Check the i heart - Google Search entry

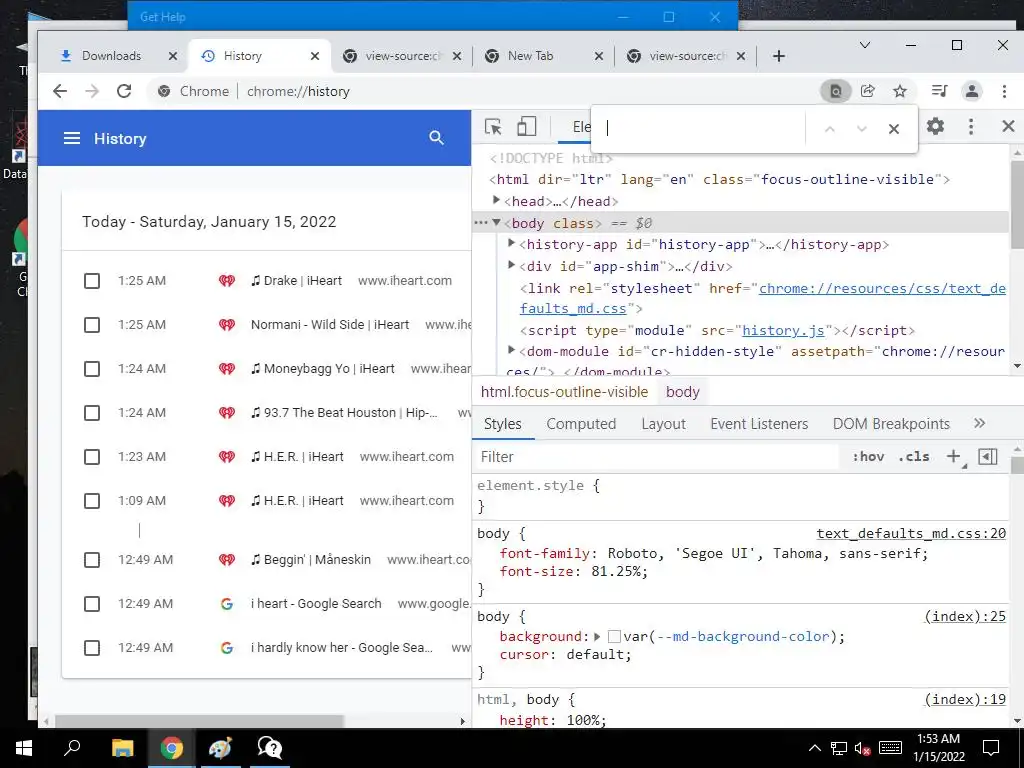coord(92,603)
